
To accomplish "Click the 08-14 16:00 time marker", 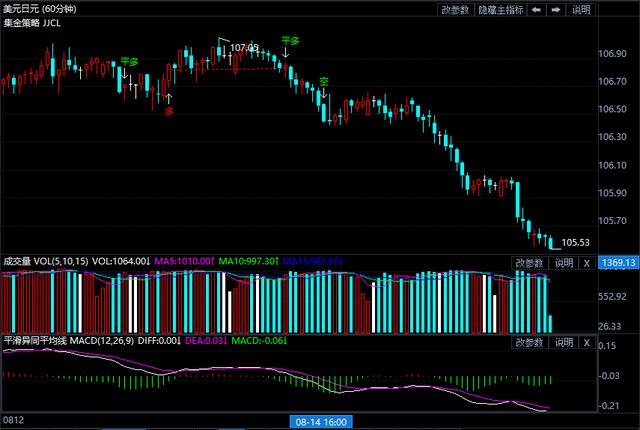I will click(321, 422).
